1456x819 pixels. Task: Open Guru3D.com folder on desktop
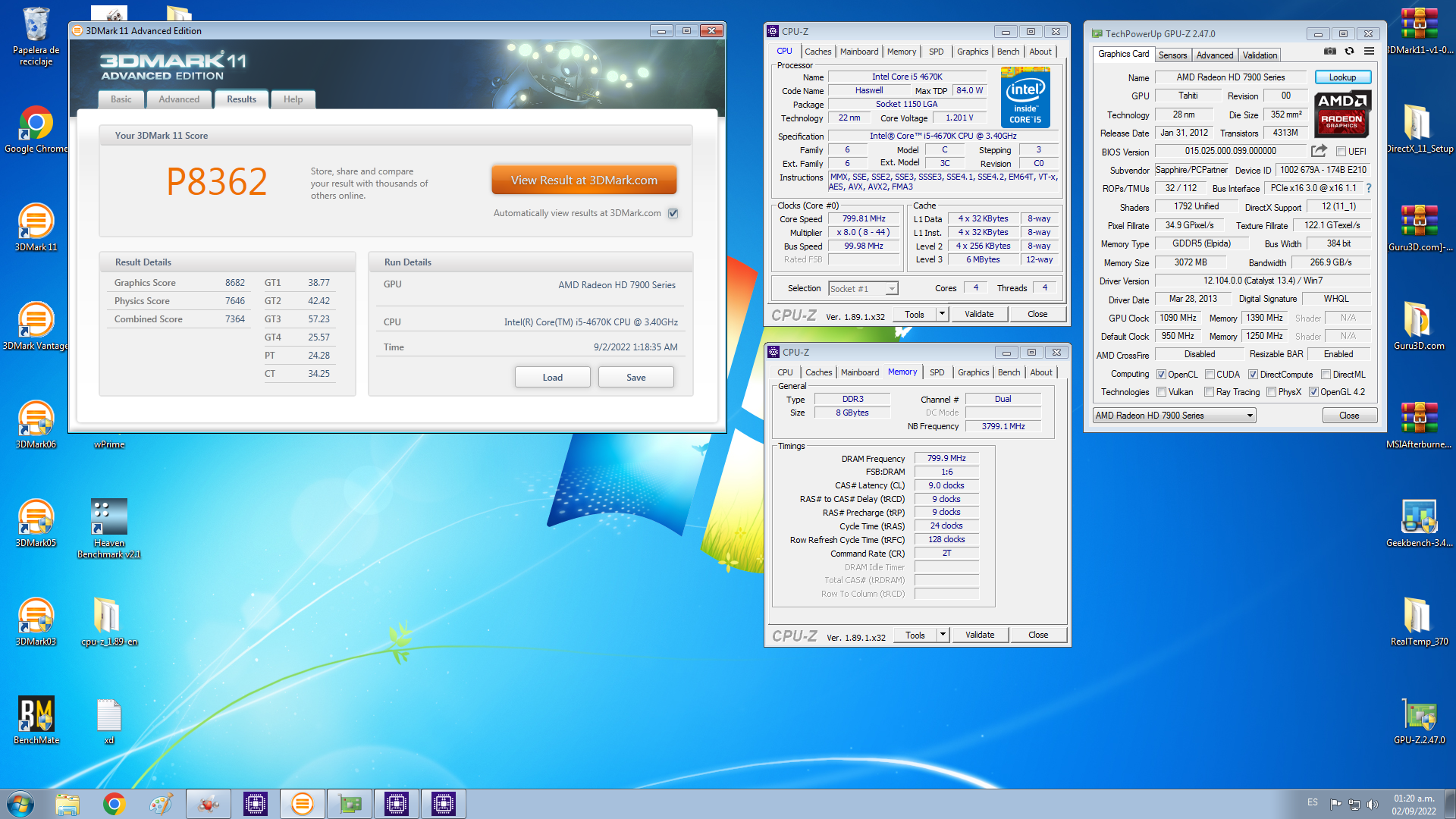click(x=1419, y=326)
